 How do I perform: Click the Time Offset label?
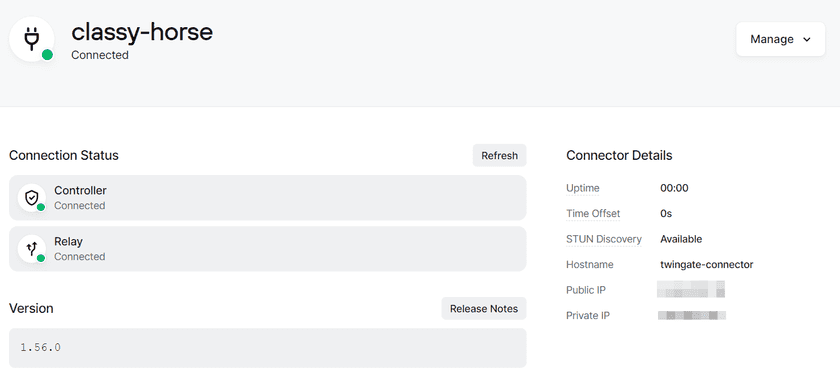tap(593, 213)
